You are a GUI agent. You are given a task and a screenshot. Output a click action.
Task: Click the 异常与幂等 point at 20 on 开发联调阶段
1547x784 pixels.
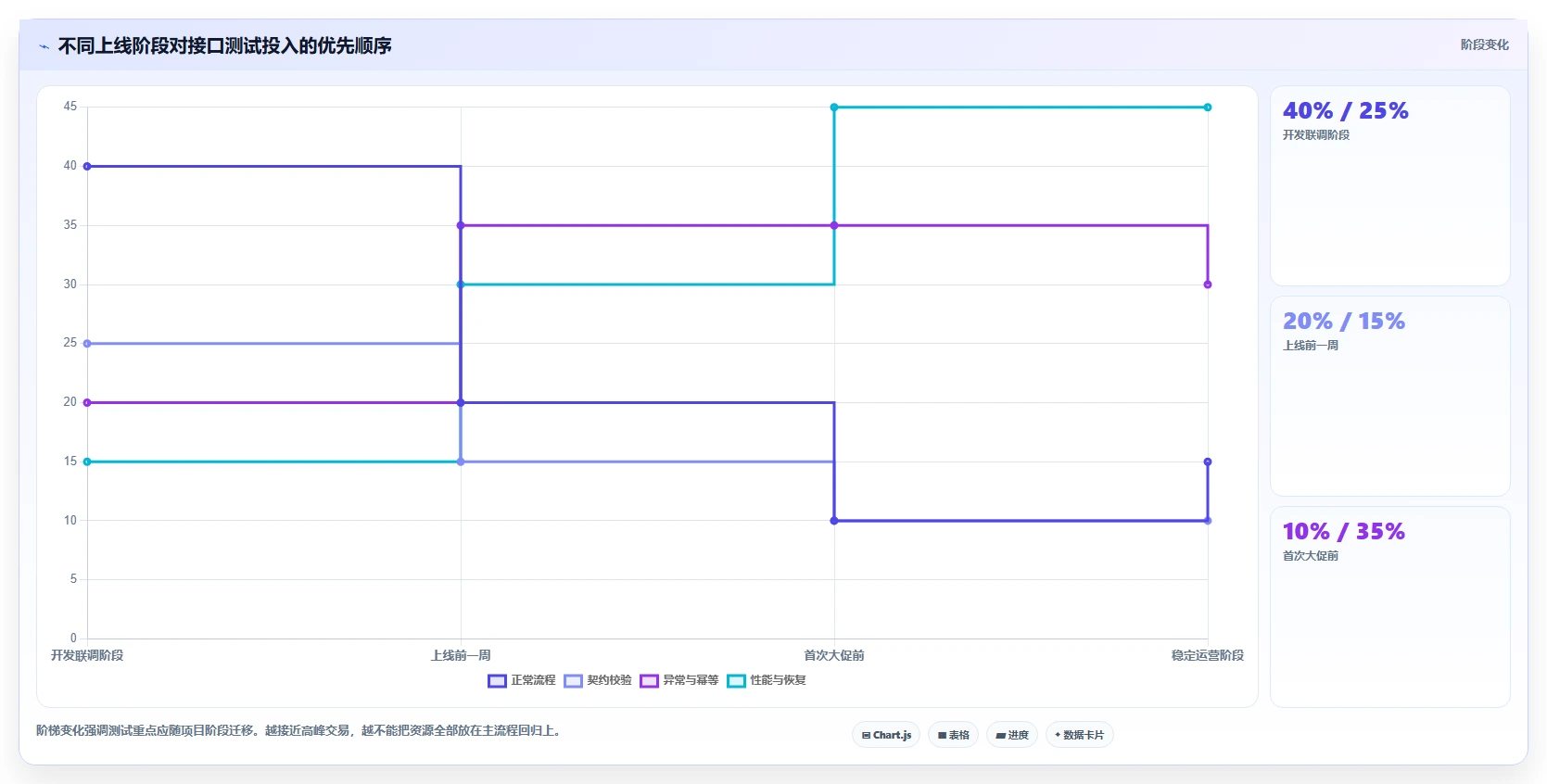[x=87, y=402]
